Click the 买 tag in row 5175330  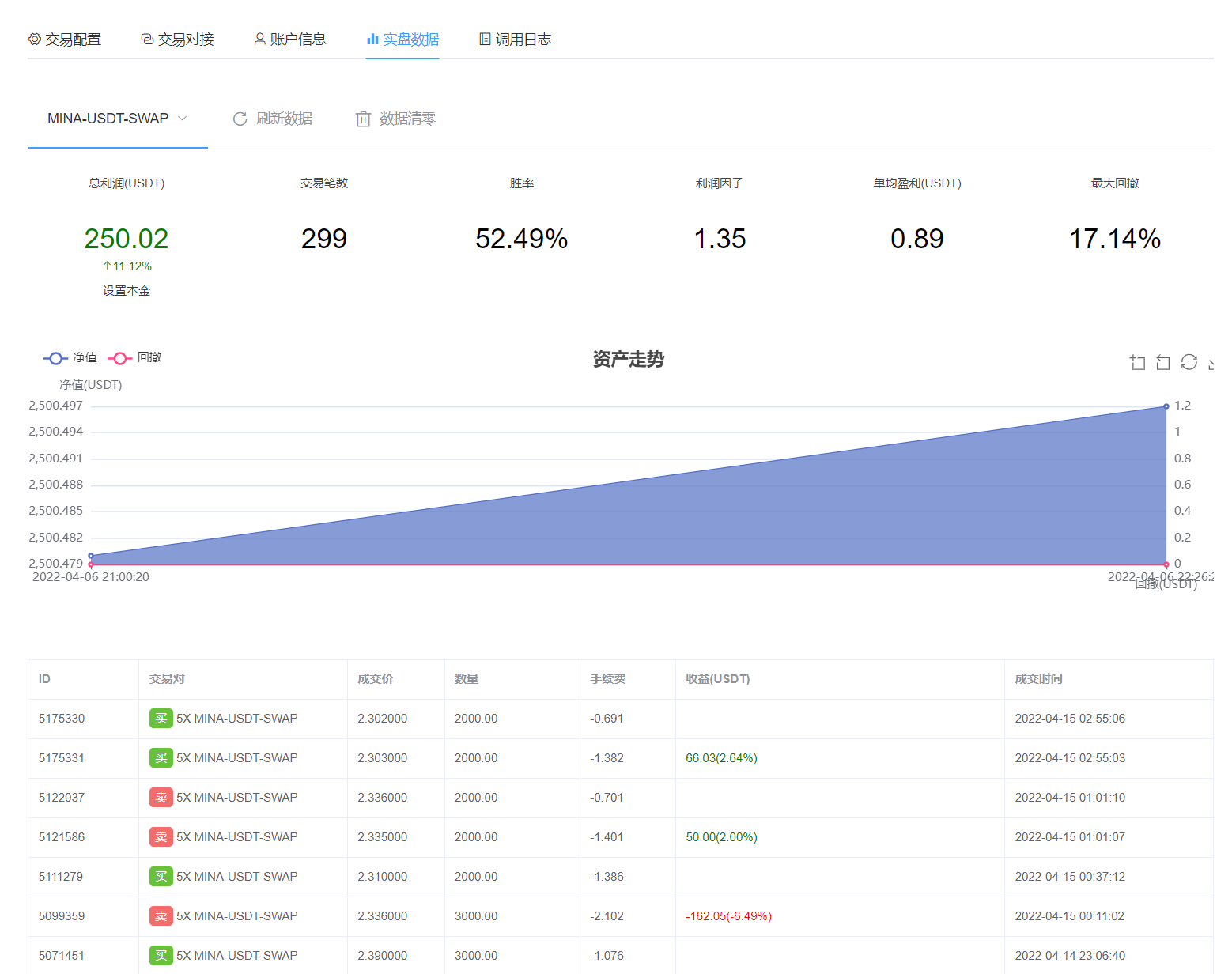click(161, 719)
